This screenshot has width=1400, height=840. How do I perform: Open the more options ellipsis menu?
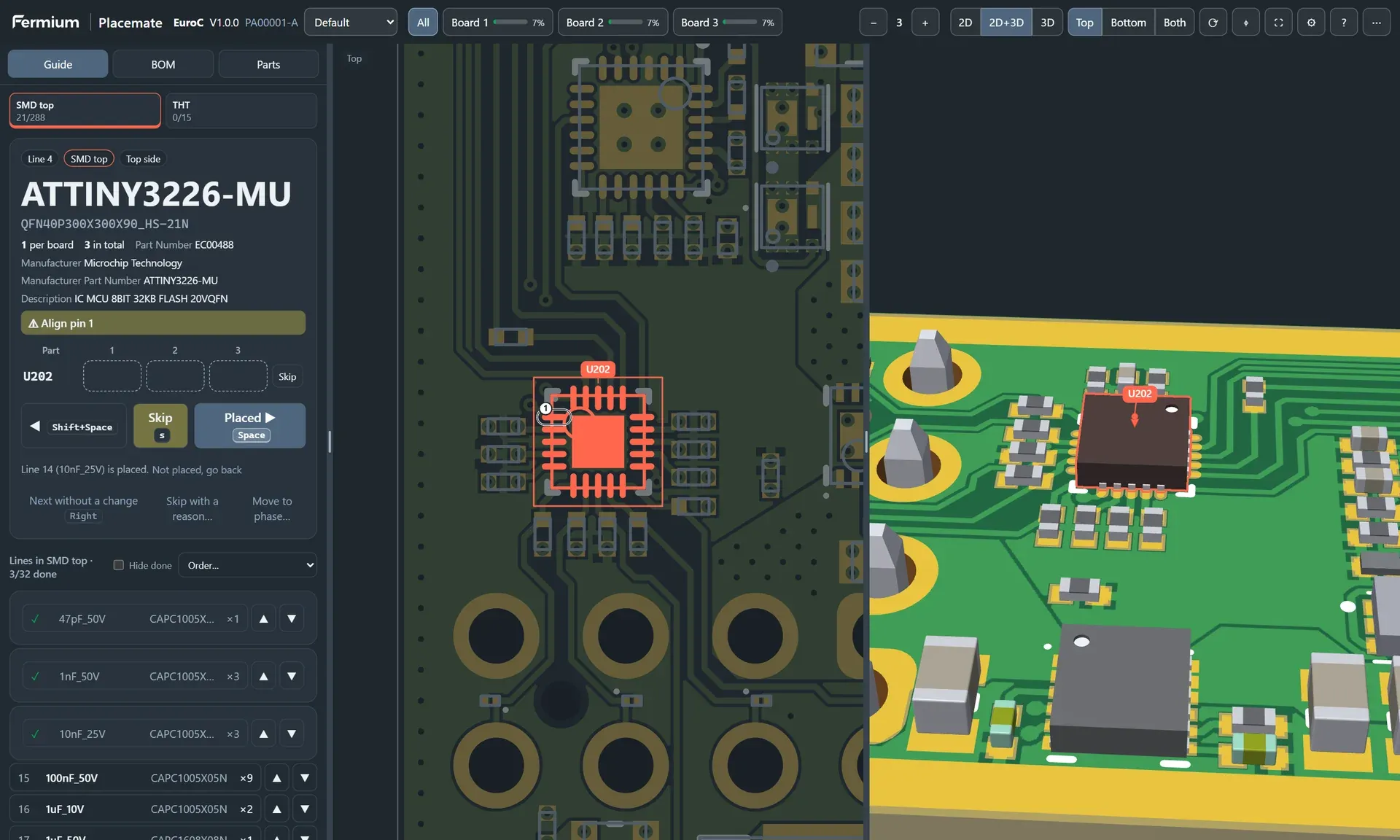pyautogui.click(x=1377, y=23)
